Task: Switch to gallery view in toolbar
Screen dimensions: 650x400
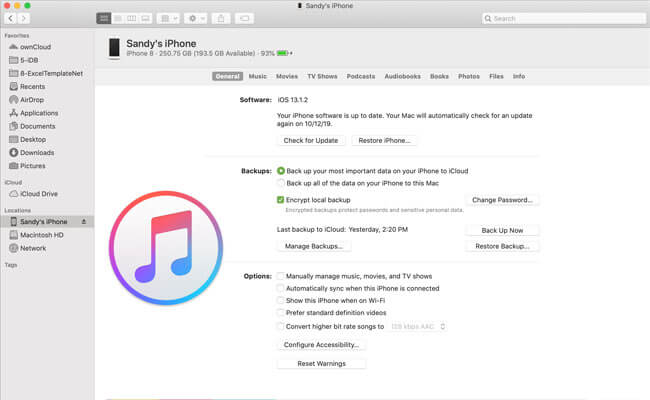Action: point(145,18)
